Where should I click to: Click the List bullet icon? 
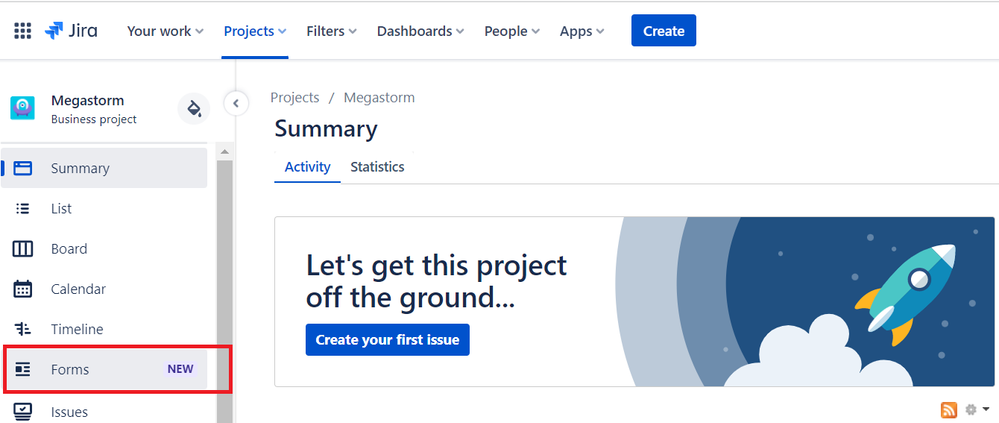tap(22, 208)
